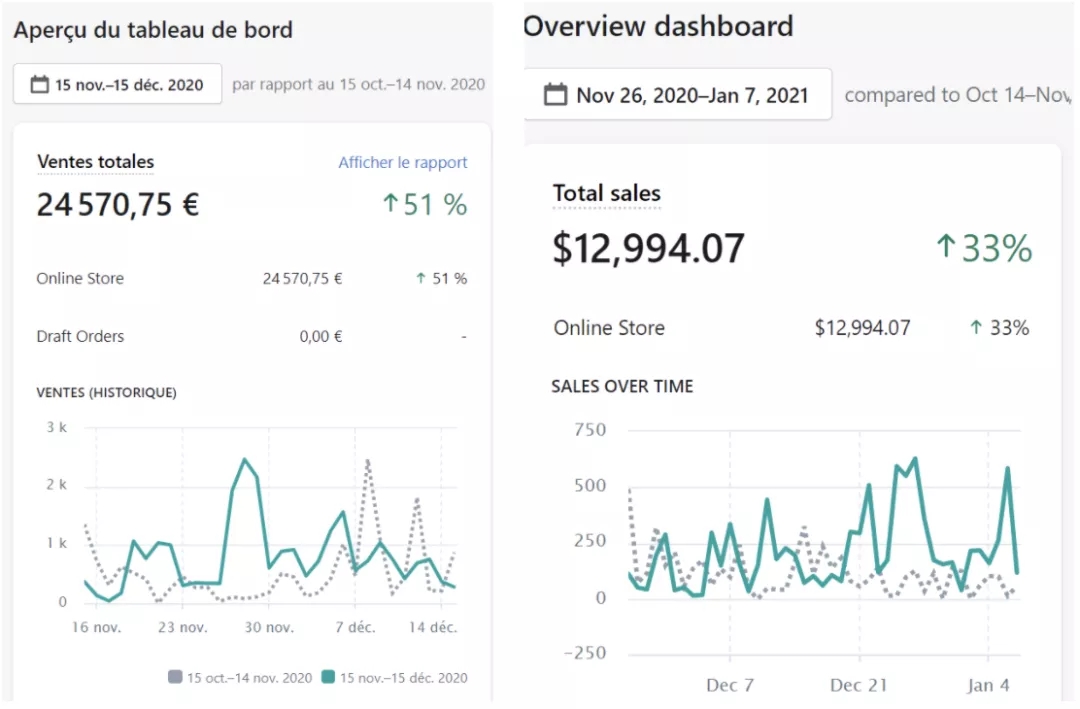Click the up arrow on the Online Store 33% row

point(978,327)
